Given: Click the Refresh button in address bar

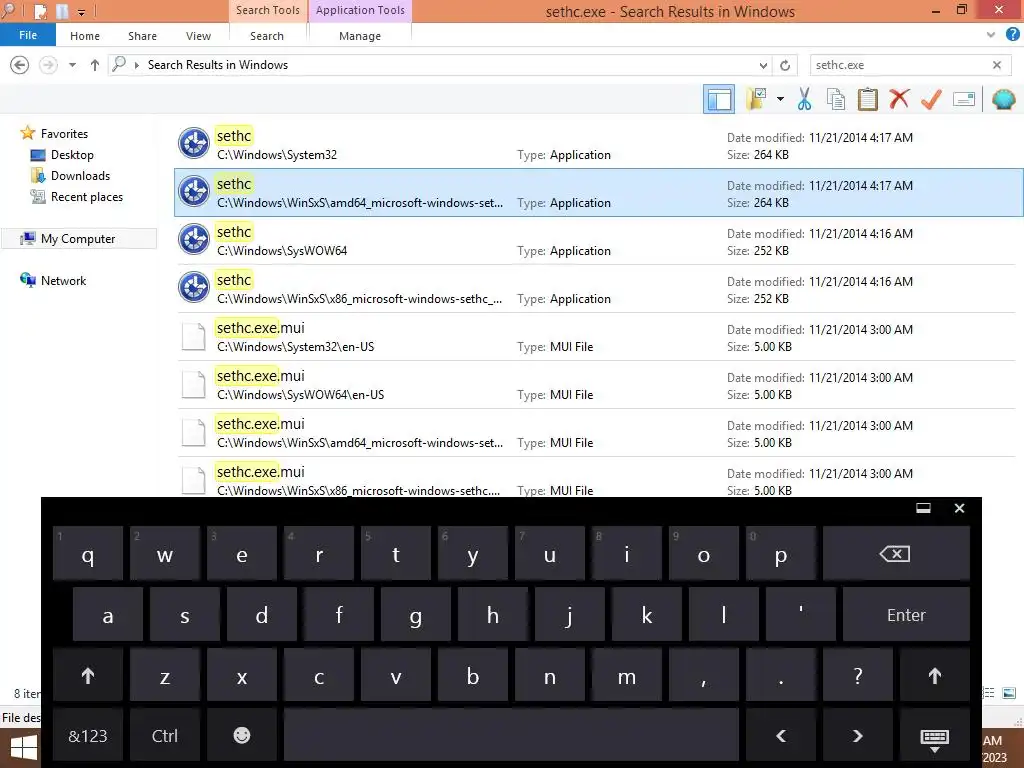Looking at the screenshot, I should [x=785, y=65].
